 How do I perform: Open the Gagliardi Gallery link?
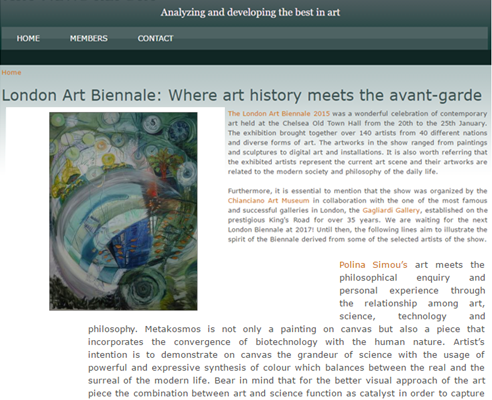click(391, 210)
